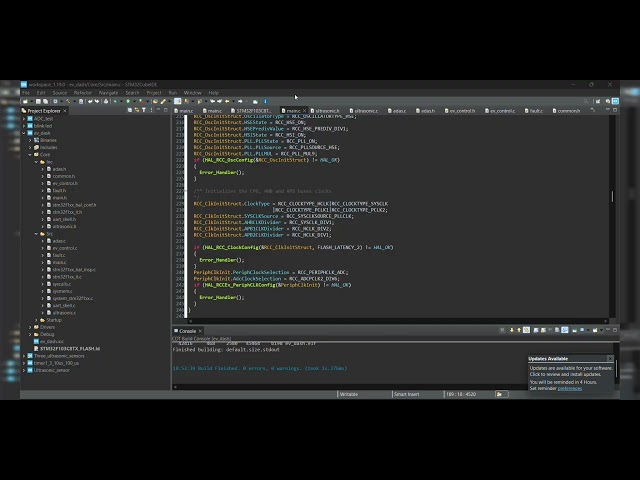Click the toolbar search magnifier icon

[586, 101]
